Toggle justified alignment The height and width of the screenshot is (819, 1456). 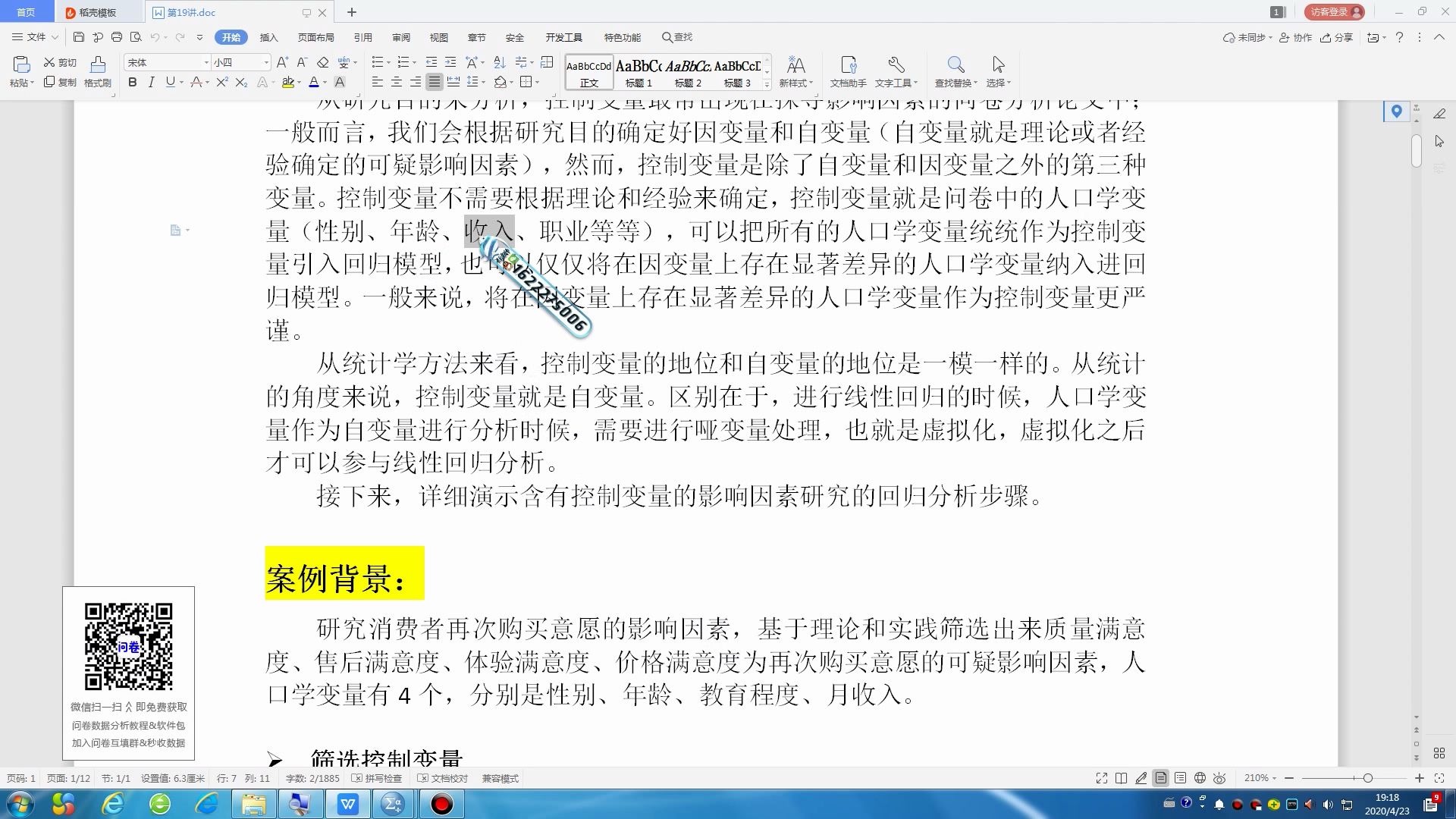click(x=434, y=82)
